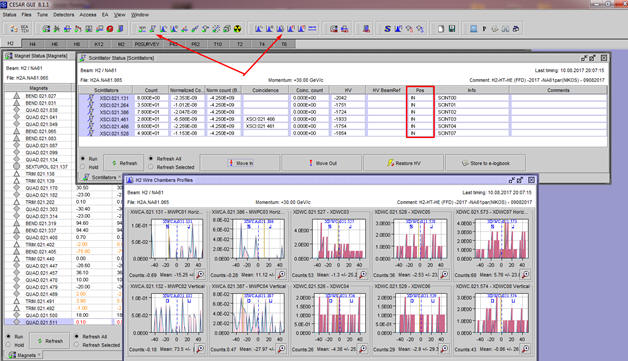Zoom the XDWC.021.573 XDWC07 horizontal profile
628x361 pixels.
pyautogui.click(x=525, y=274)
